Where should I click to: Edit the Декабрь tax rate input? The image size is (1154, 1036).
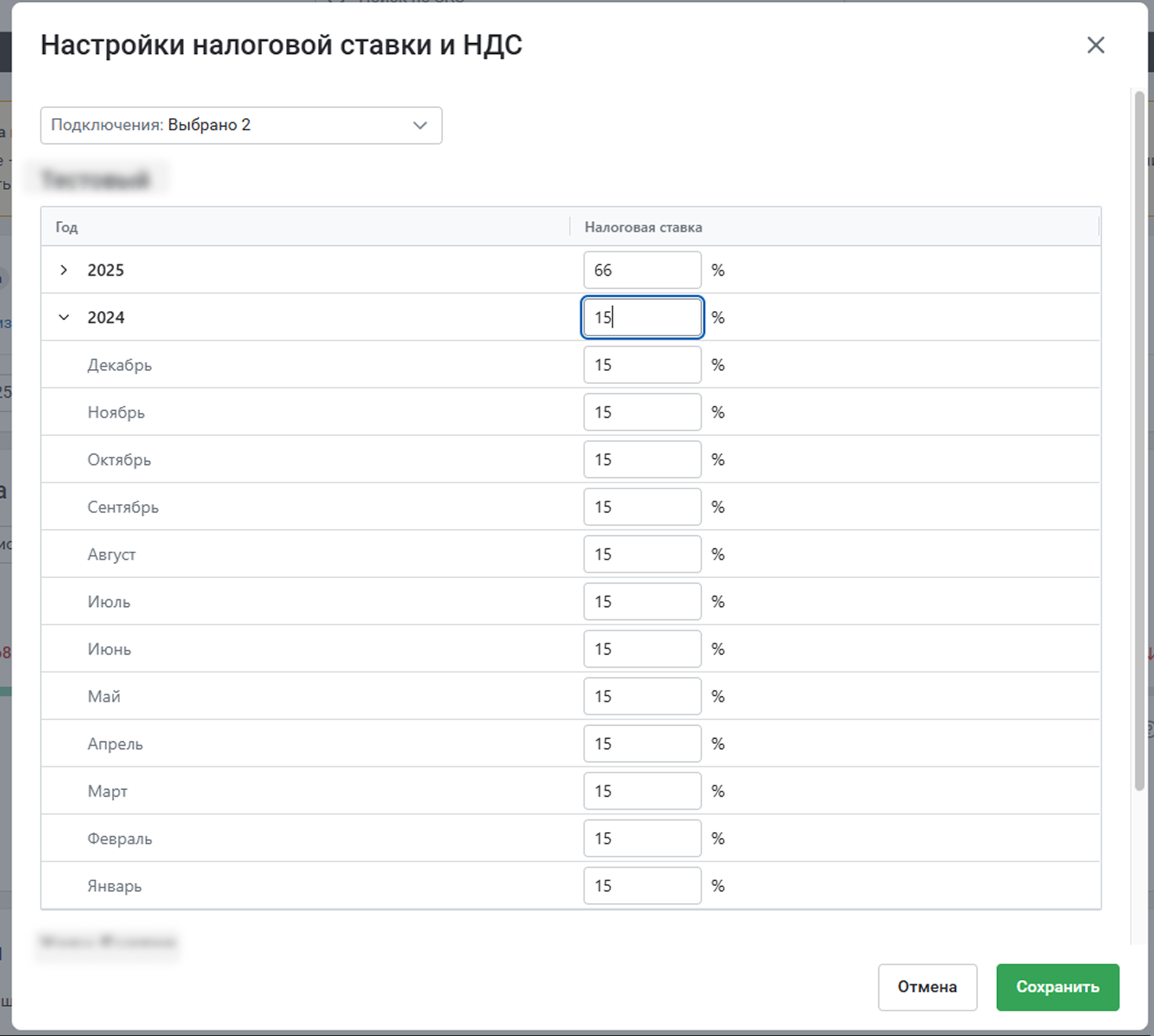tap(642, 365)
